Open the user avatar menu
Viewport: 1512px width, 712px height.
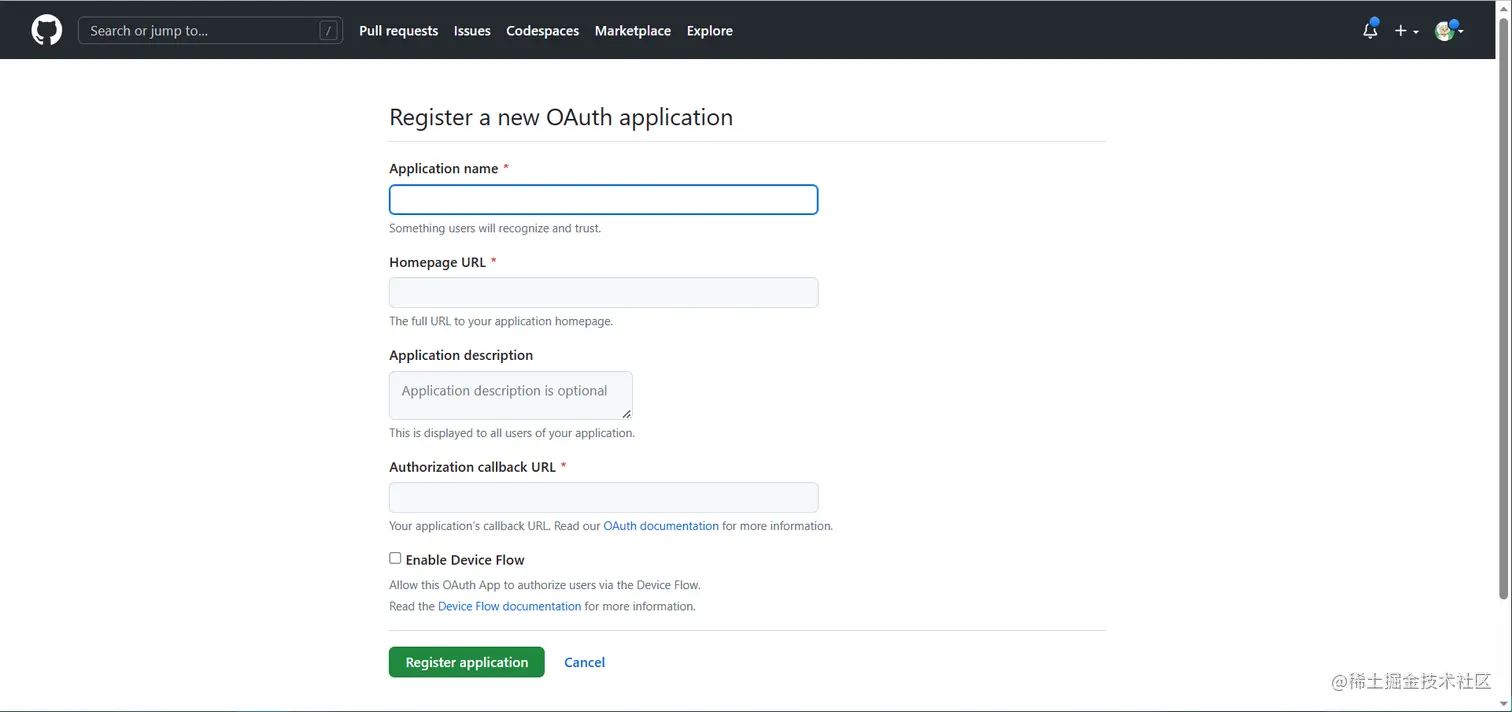(1449, 30)
